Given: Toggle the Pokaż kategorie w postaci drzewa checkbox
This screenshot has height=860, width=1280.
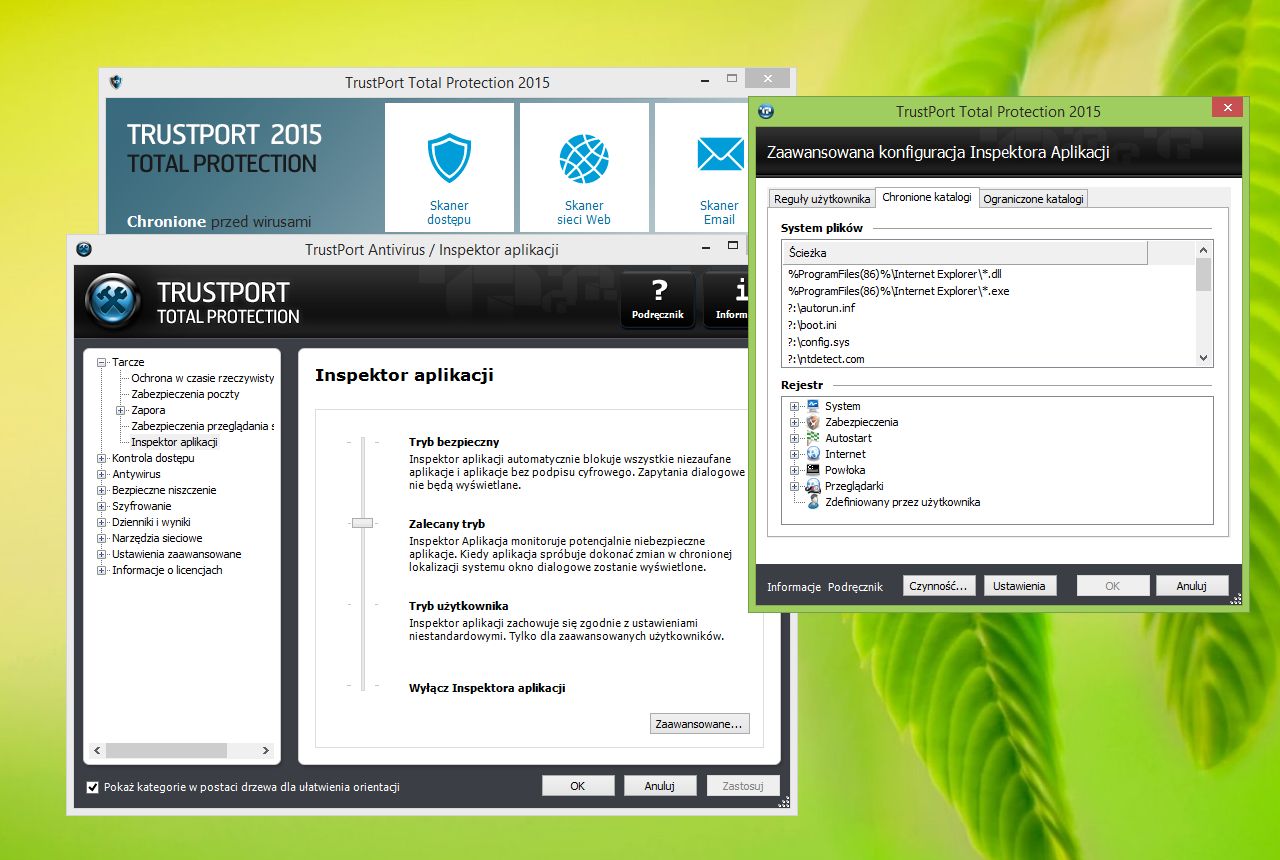Looking at the screenshot, I should [93, 787].
